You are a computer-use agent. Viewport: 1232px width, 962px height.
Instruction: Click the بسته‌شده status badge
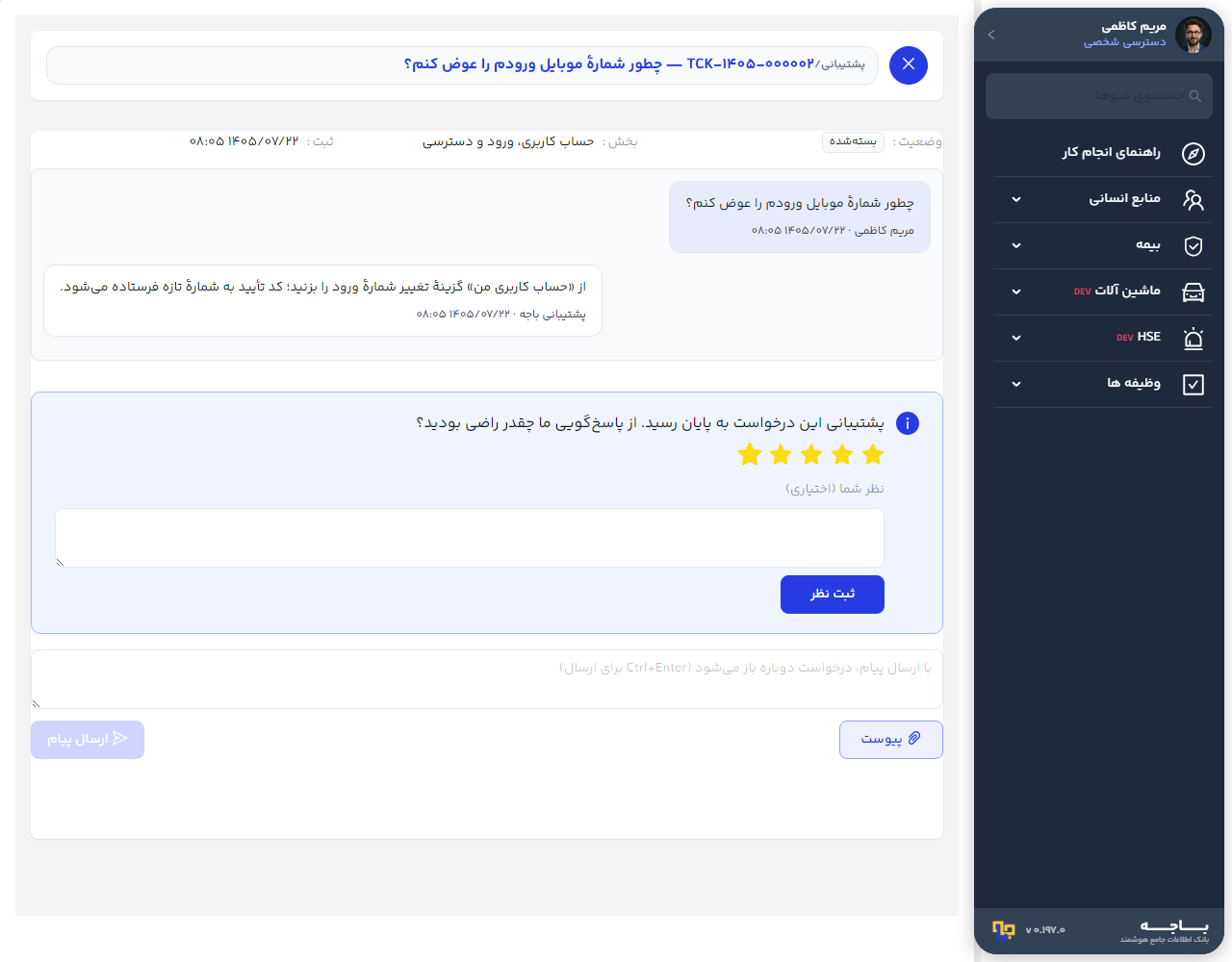854,141
